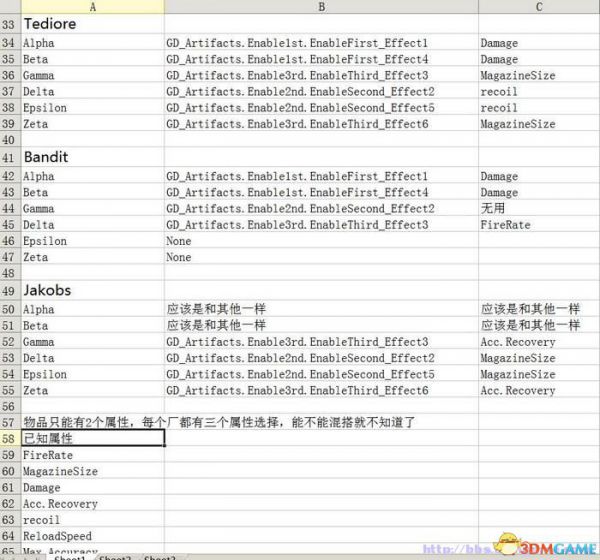Click the Jakobs Zeta EnableThird_Effect6 cell

[321, 390]
